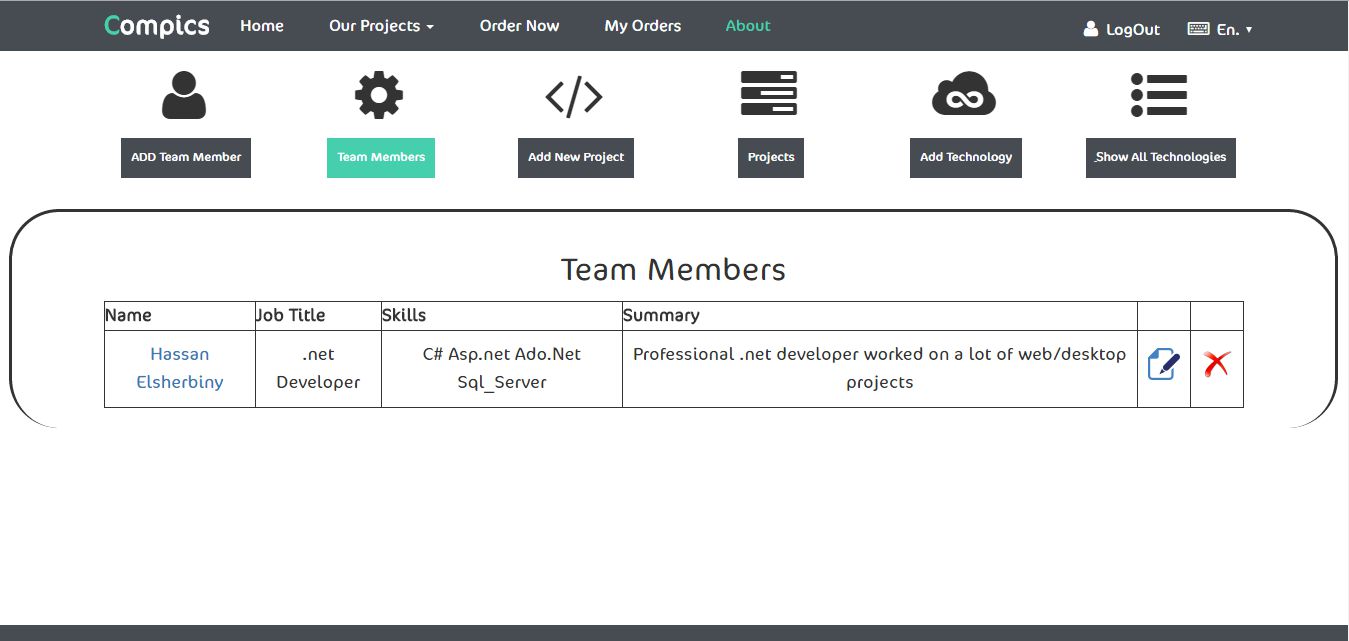Image resolution: width=1349 pixels, height=641 pixels.
Task: Click the keyboard icon beside En.
Action: pos(1198,29)
